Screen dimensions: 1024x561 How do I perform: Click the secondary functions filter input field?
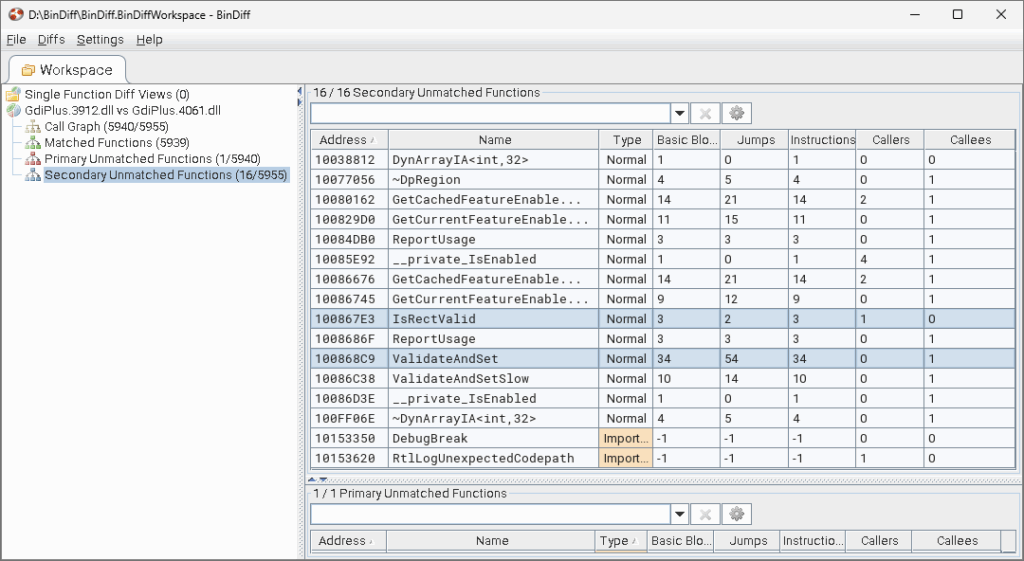491,113
